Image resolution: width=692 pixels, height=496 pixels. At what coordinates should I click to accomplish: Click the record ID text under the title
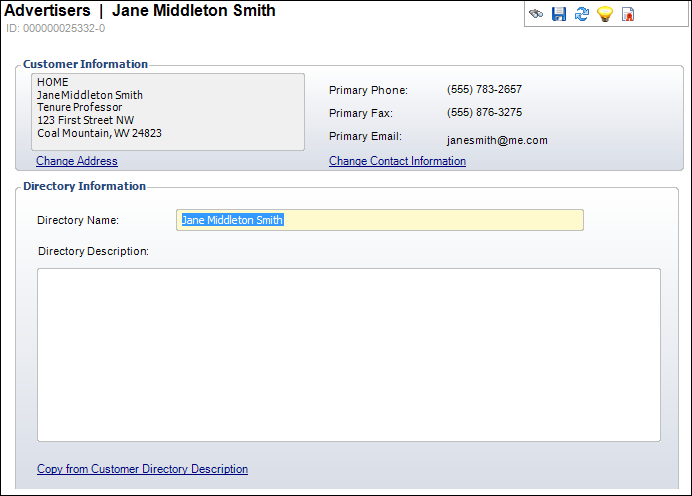pyautogui.click(x=55, y=28)
